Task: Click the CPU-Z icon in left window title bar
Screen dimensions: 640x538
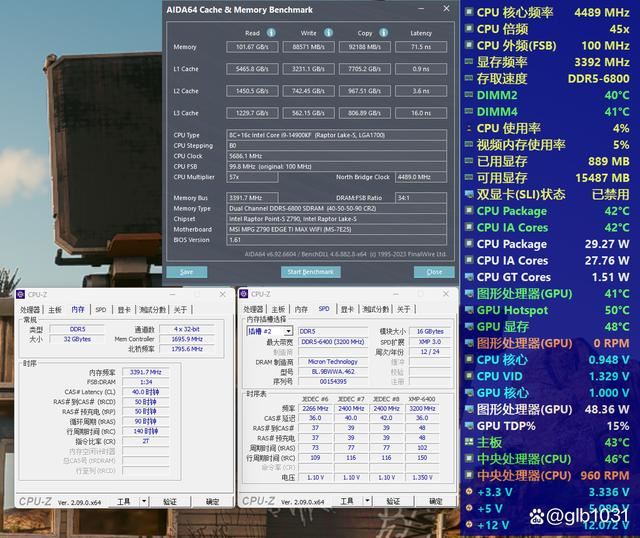Action: point(21,294)
